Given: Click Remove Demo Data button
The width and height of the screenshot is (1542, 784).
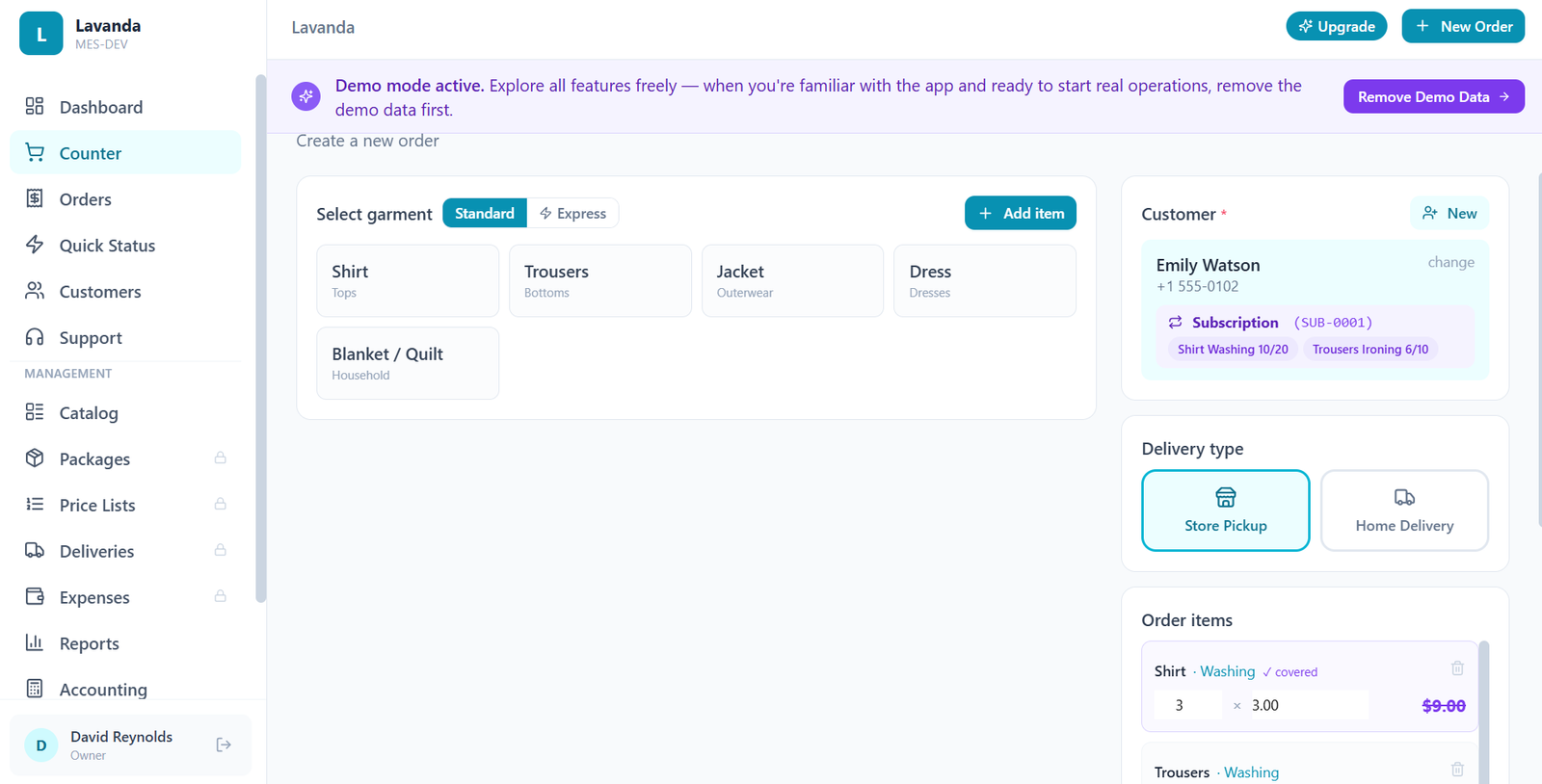Looking at the screenshot, I should [1434, 96].
